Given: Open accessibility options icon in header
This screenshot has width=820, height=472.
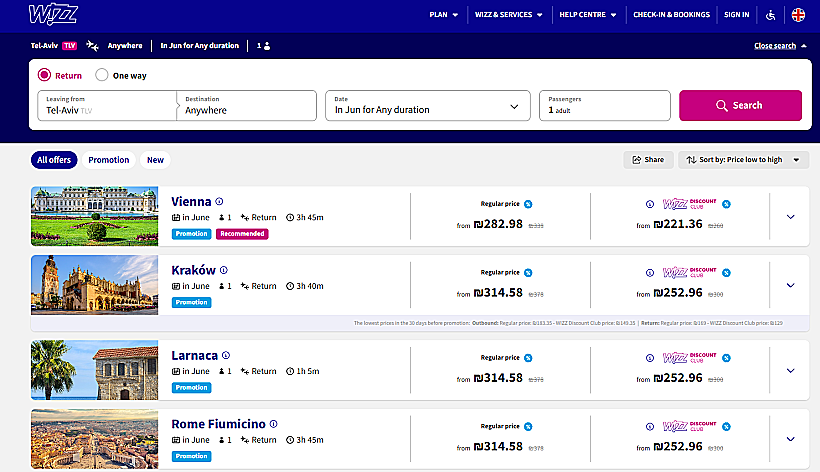Looking at the screenshot, I should point(770,15).
